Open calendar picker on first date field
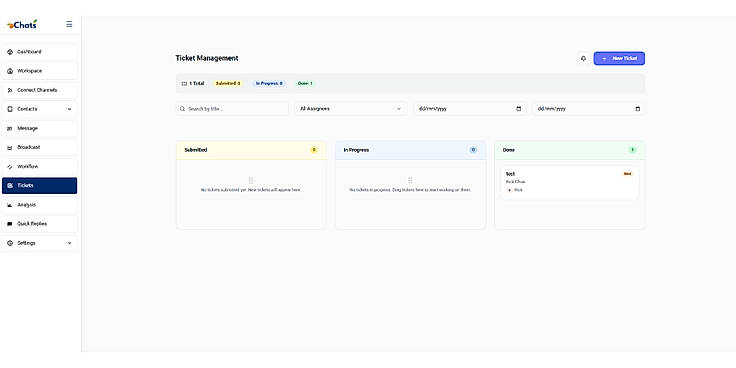The height and width of the screenshot is (368, 736). 519,108
